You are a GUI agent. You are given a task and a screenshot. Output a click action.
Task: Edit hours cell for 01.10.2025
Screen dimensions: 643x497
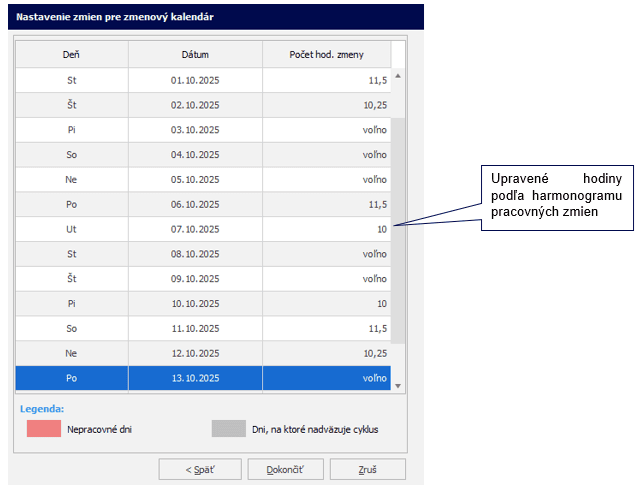[x=326, y=80]
